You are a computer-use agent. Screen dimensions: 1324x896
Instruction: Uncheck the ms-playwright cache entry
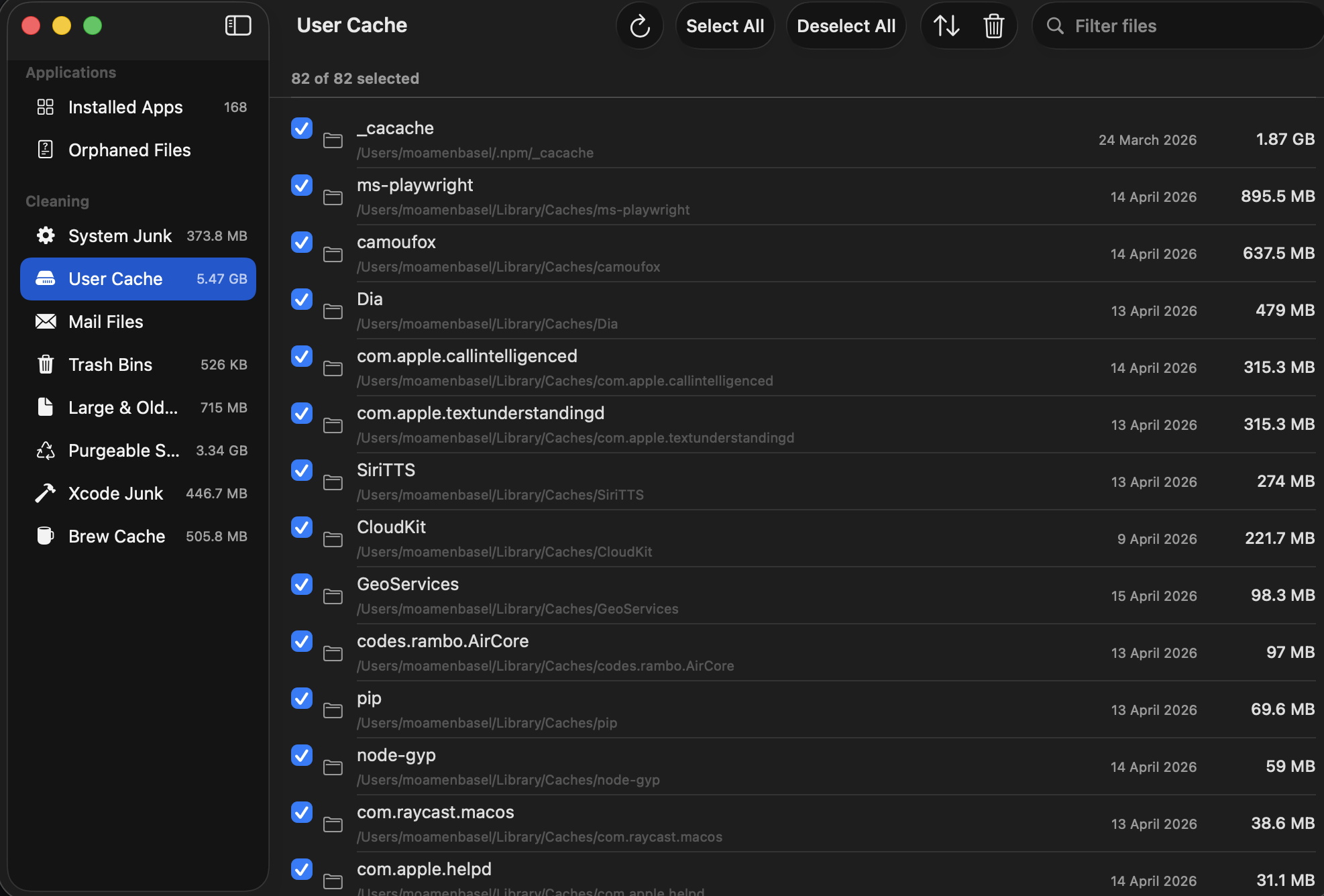[x=301, y=186]
